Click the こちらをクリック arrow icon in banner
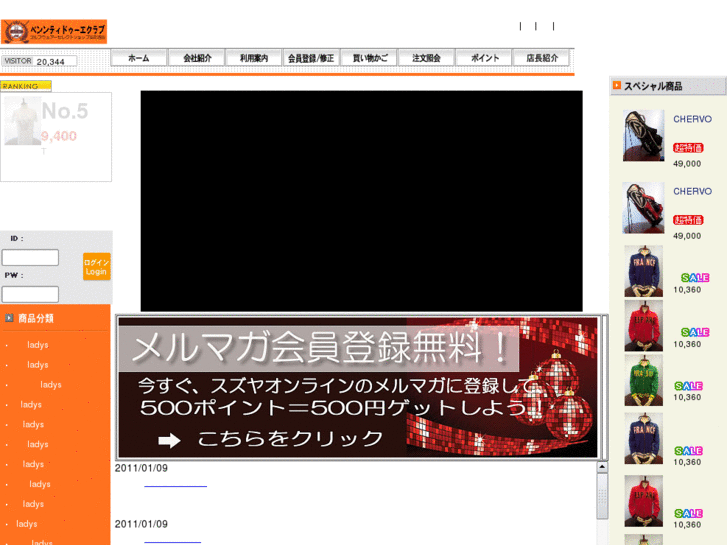This screenshot has height=545, width=727. click(169, 440)
